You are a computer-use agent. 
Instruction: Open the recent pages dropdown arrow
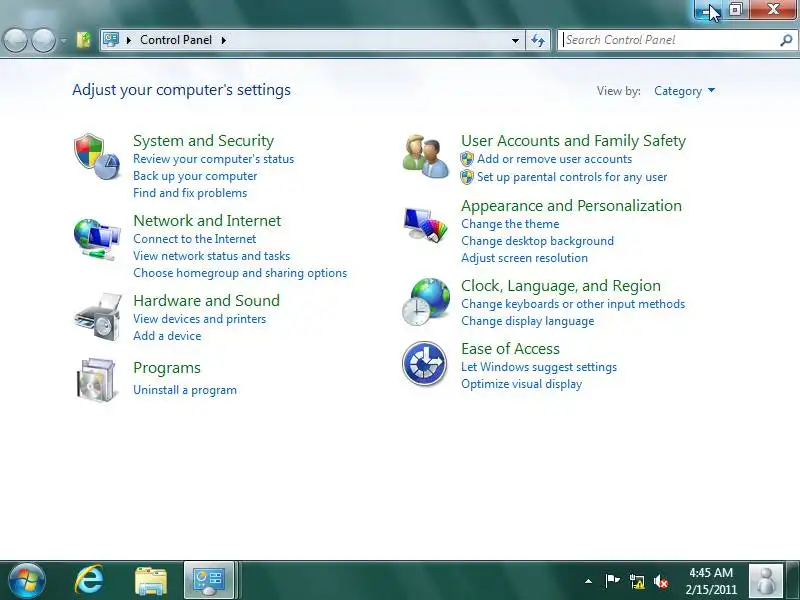63,40
